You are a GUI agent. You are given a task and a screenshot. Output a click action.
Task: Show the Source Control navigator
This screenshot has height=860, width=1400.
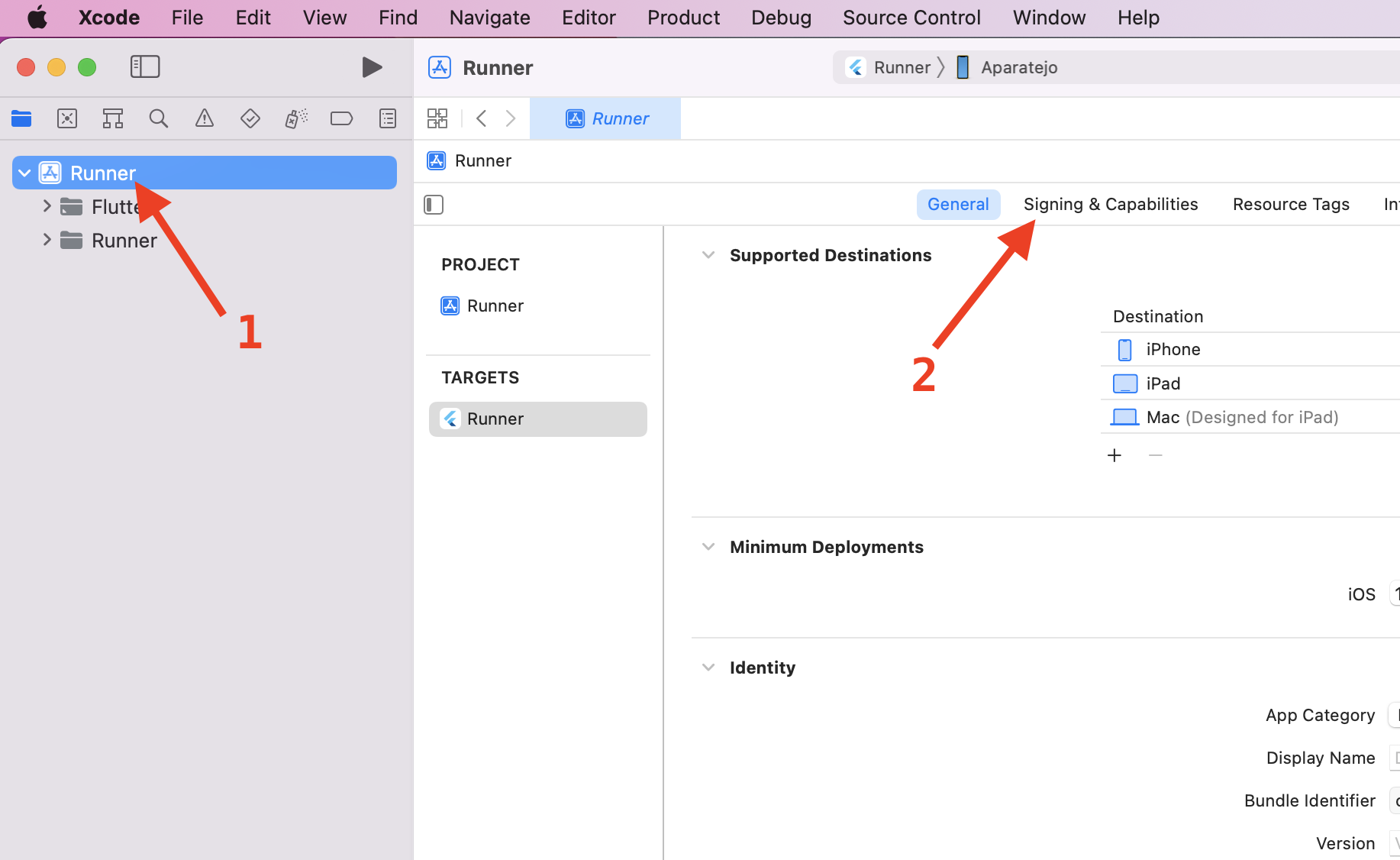click(x=67, y=118)
